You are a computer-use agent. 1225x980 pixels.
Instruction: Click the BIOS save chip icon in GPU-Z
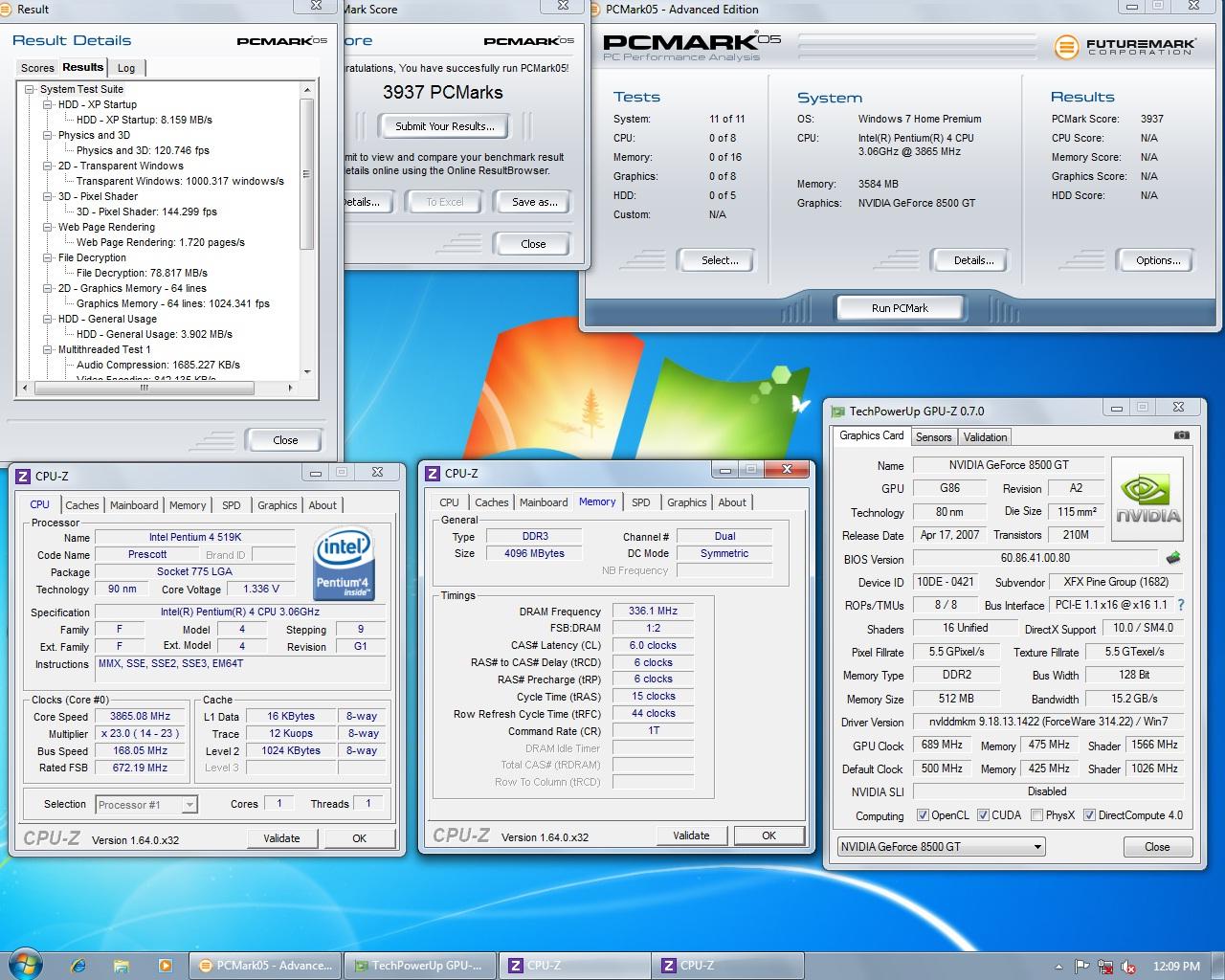pos(1173,558)
